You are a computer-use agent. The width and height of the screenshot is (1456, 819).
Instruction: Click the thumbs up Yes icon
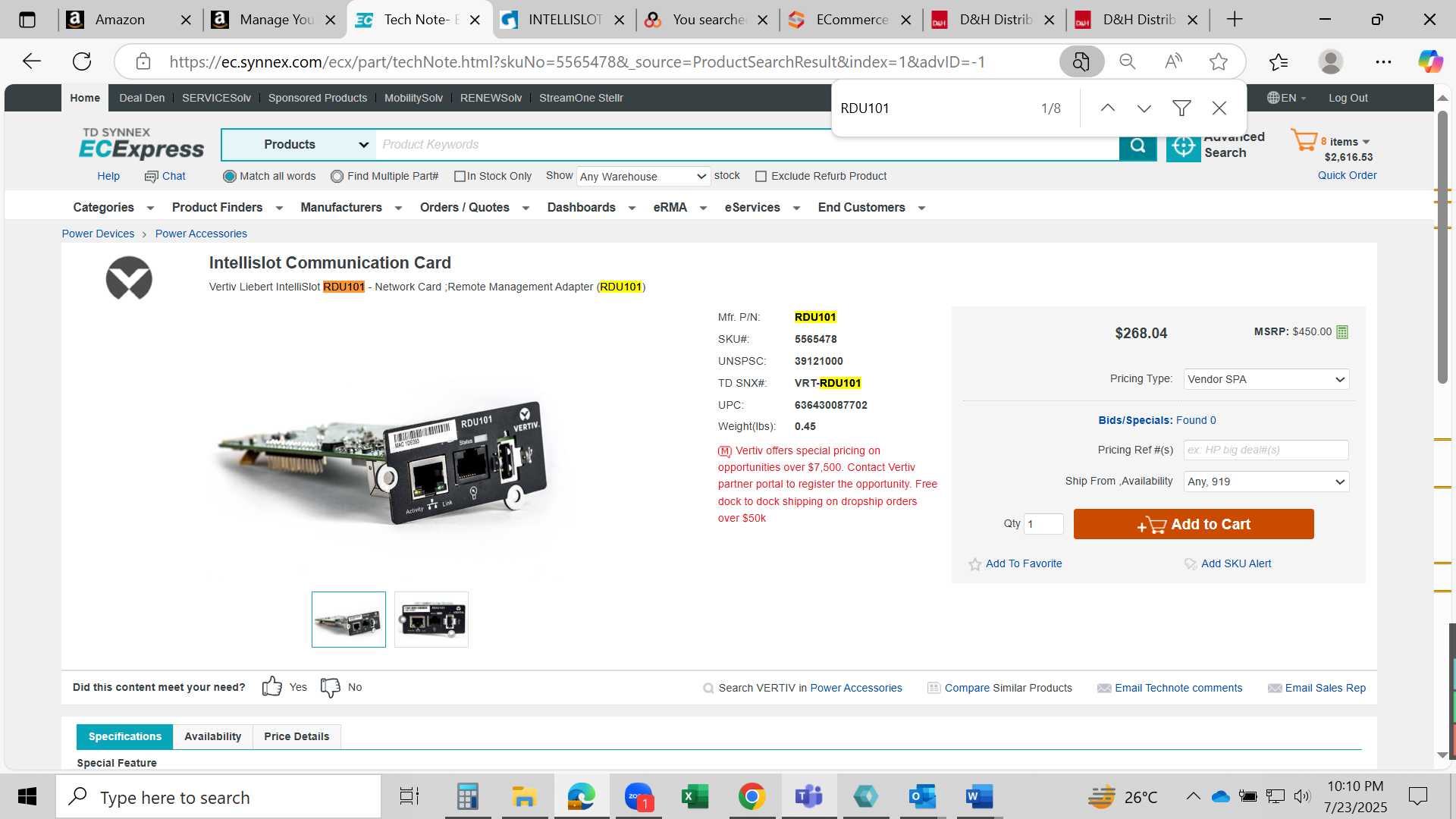(272, 687)
